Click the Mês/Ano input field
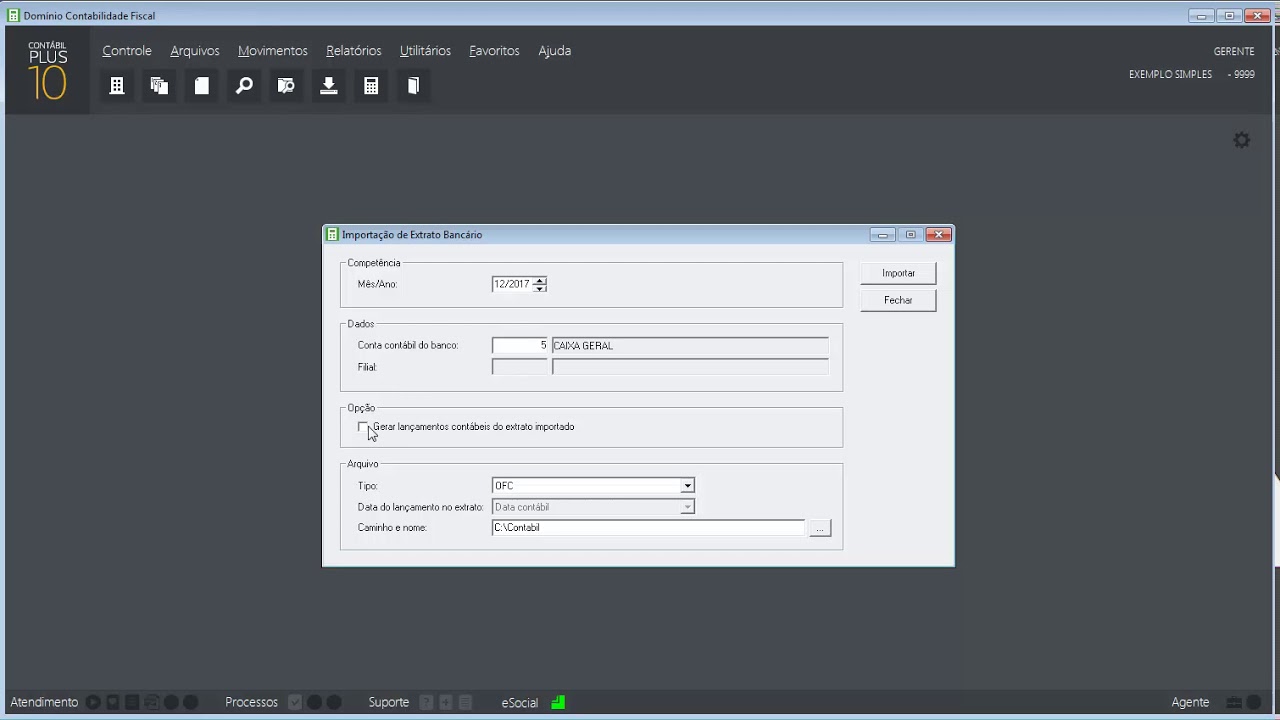Image resolution: width=1280 pixels, height=720 pixels. tap(513, 284)
